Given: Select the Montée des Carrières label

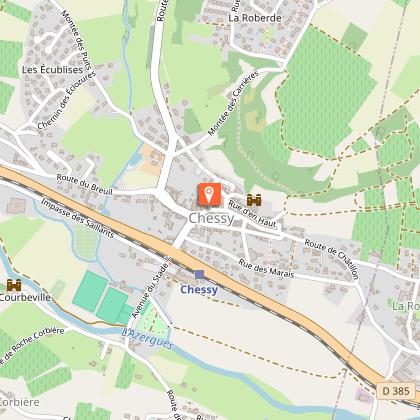Looking at the screenshot, I should pyautogui.click(x=233, y=103).
